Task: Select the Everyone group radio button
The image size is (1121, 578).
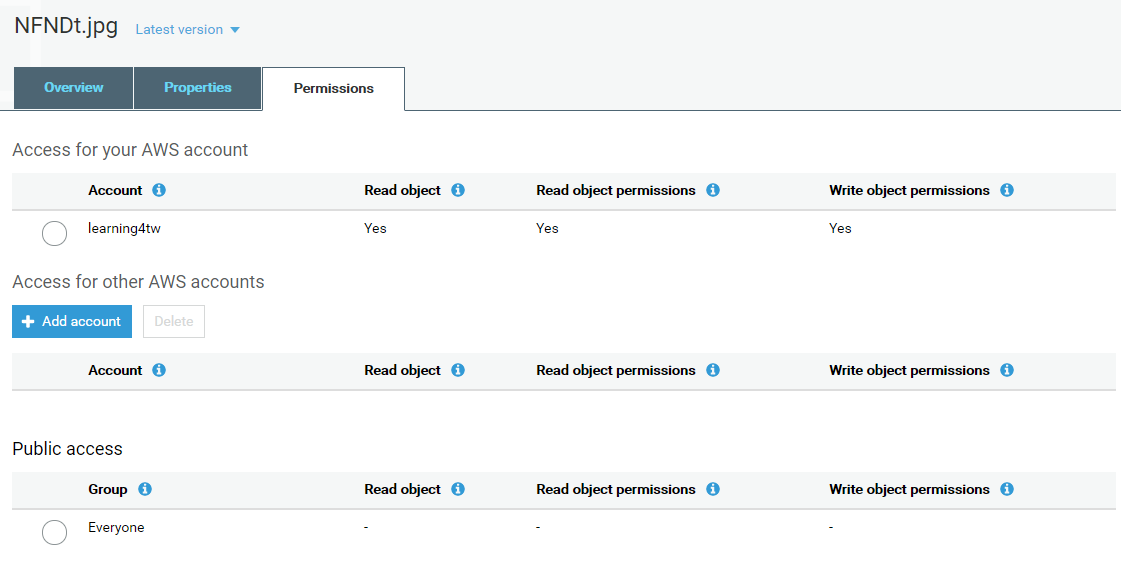Action: point(54,532)
